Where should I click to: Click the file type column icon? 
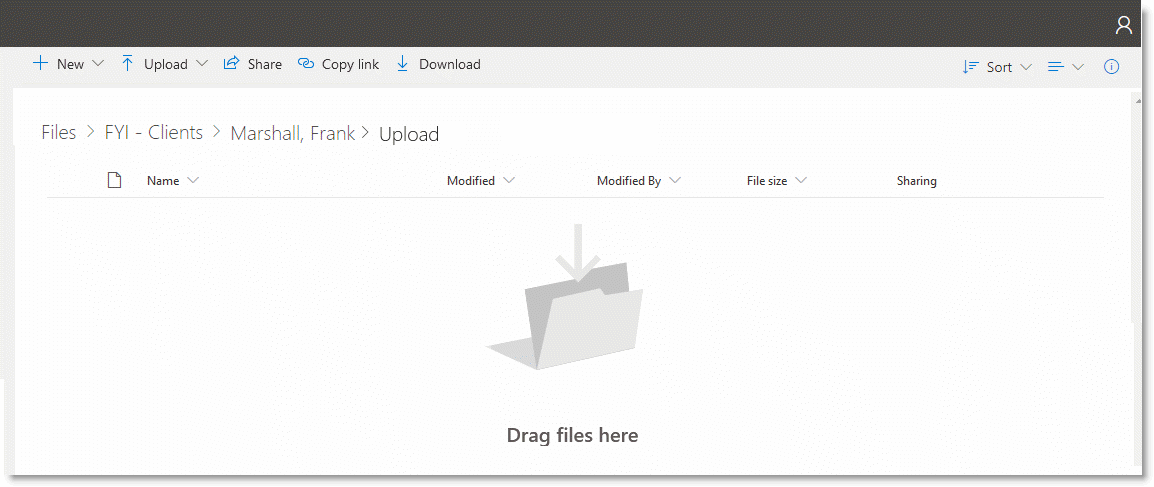point(114,180)
